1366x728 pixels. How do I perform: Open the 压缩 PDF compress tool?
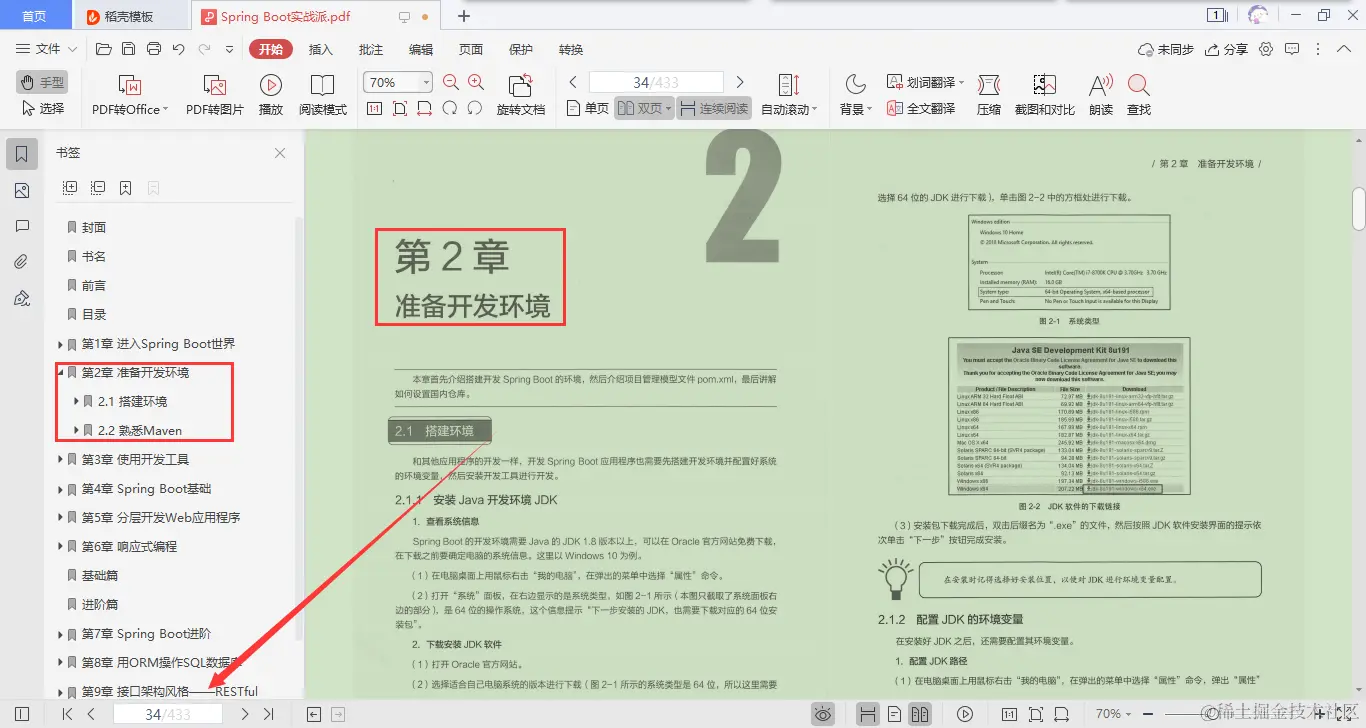click(987, 95)
